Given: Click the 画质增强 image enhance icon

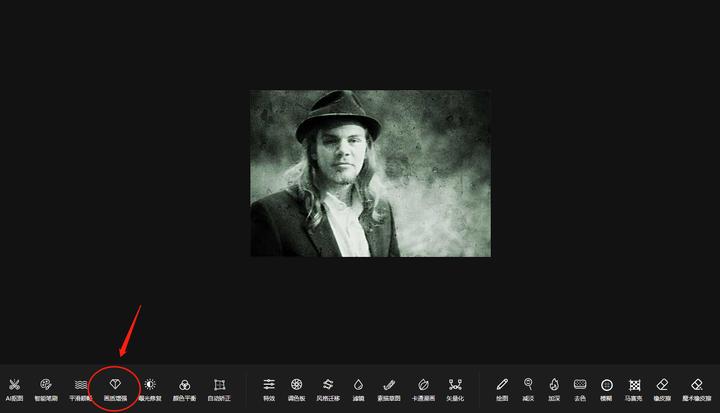Looking at the screenshot, I should pyautogui.click(x=116, y=385).
